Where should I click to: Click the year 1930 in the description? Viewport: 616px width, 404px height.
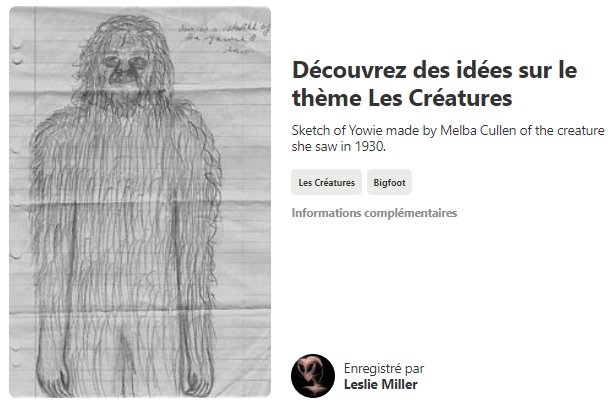pos(369,146)
